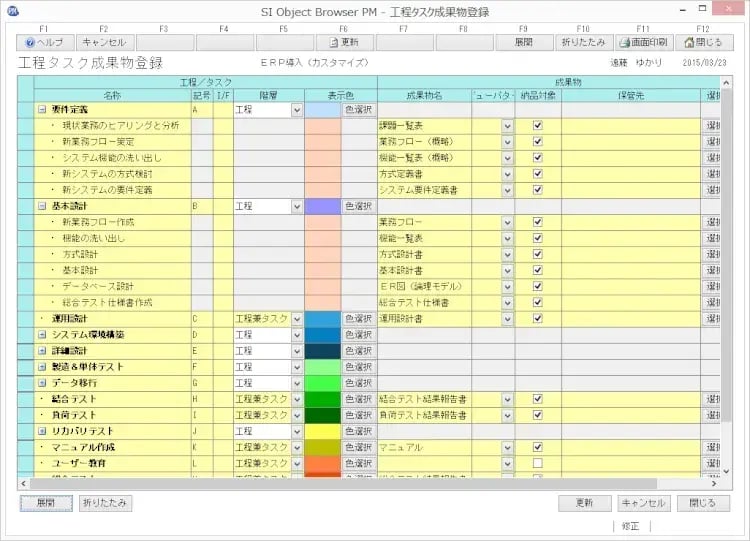This screenshot has height=541, width=750.
Task: Open the dropdown beside 業務フロー（概略）
Action: pos(507,142)
